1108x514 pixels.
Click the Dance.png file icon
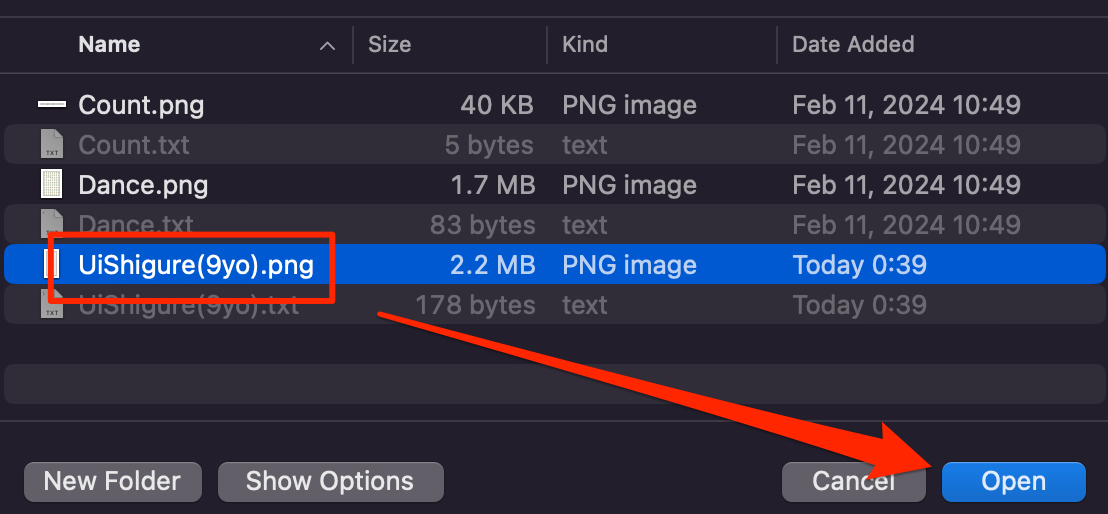(x=52, y=185)
